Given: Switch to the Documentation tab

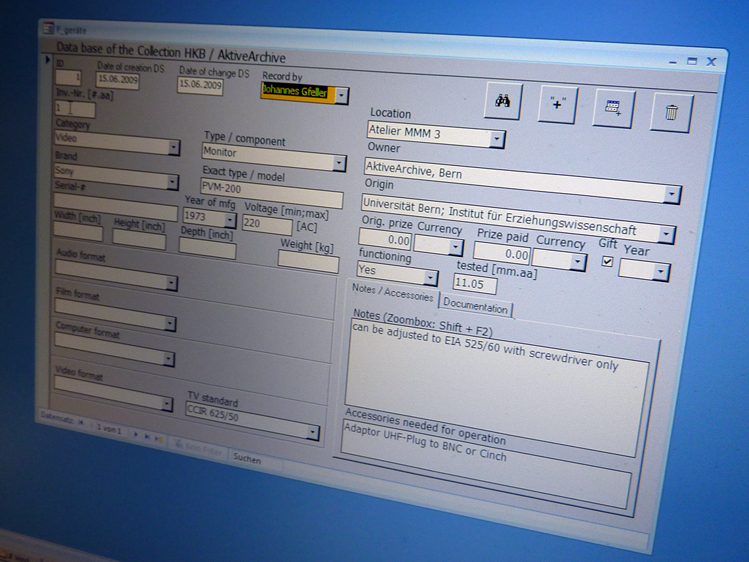Looking at the screenshot, I should pyautogui.click(x=475, y=306).
